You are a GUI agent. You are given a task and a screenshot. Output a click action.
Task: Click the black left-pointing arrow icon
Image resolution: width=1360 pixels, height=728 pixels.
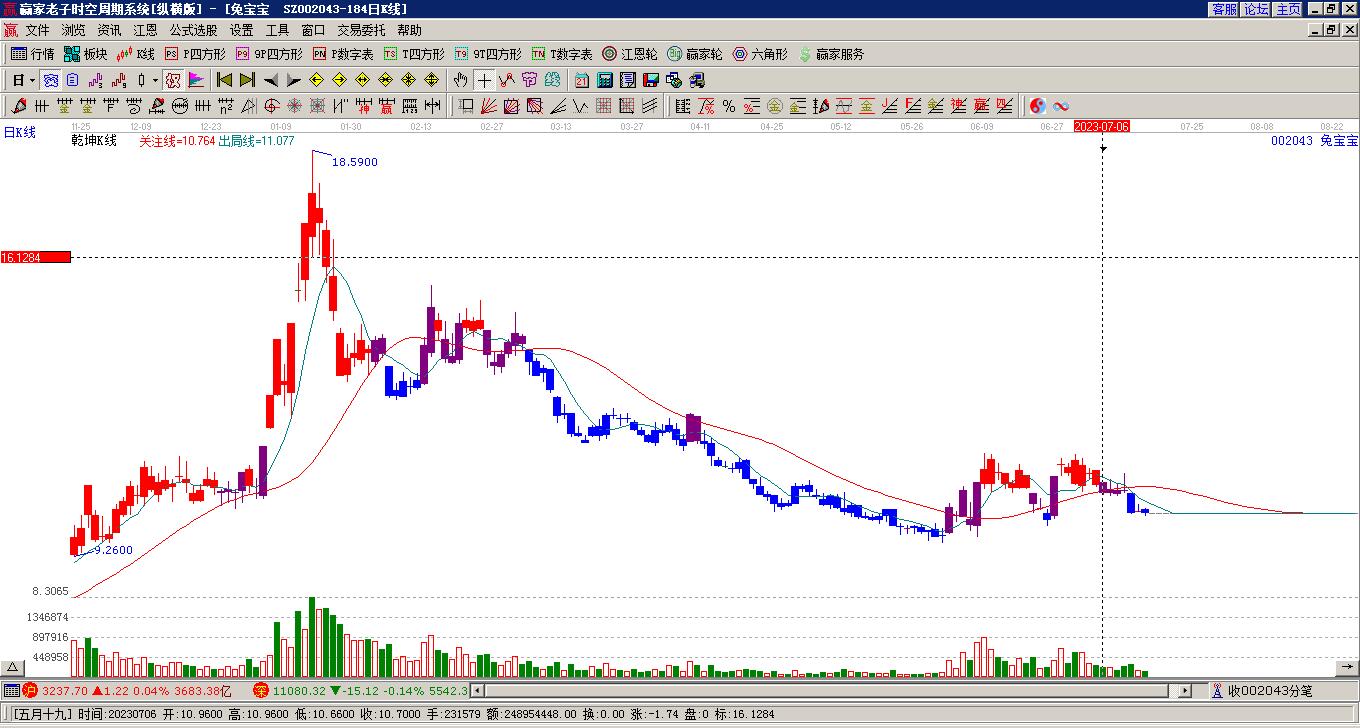271,80
